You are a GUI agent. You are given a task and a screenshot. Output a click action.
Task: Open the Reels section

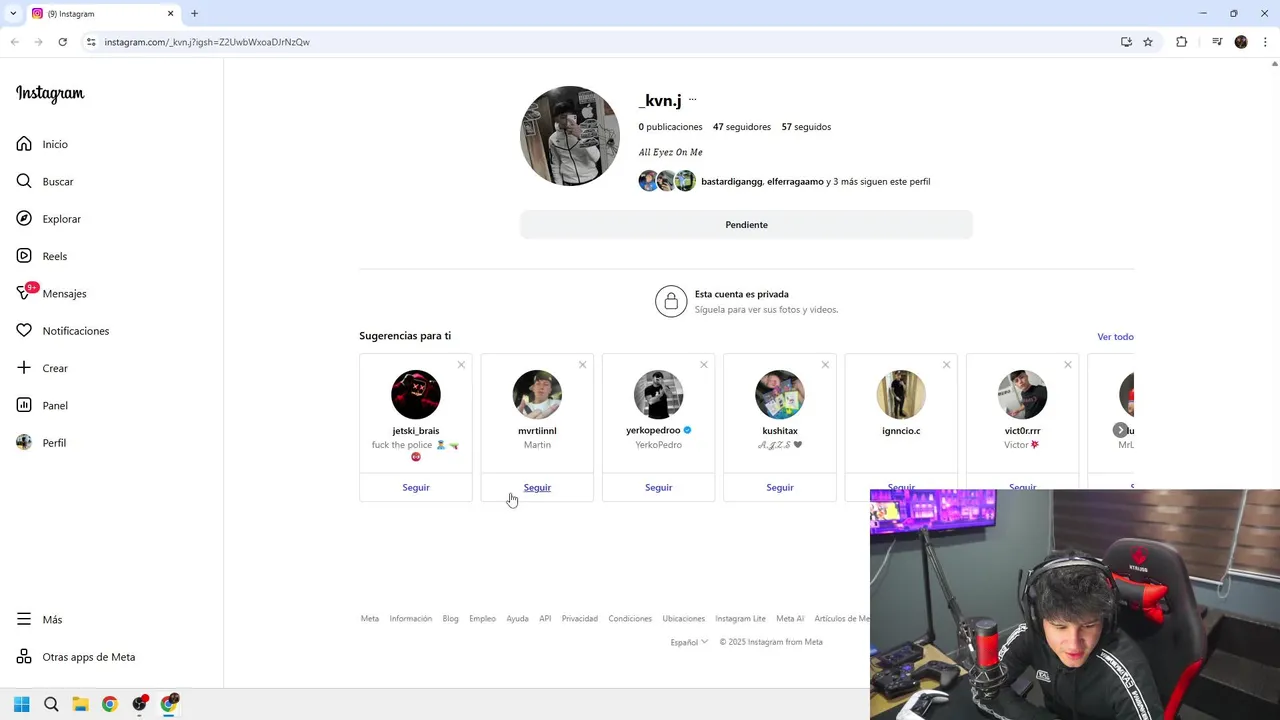coord(42,256)
